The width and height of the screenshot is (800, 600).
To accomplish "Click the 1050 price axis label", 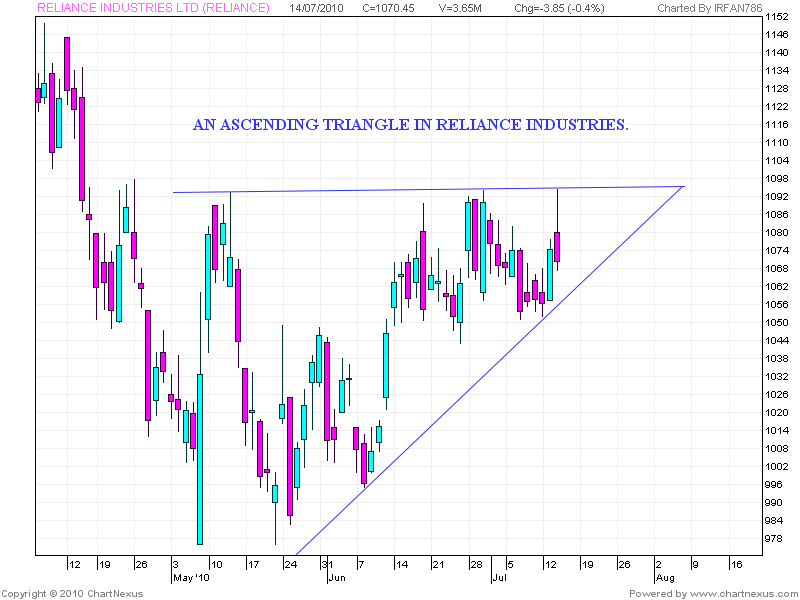I will coord(777,322).
